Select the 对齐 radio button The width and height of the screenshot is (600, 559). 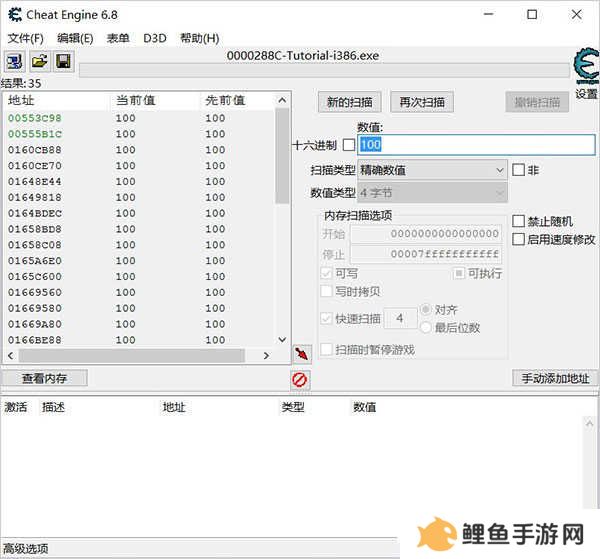[x=426, y=310]
